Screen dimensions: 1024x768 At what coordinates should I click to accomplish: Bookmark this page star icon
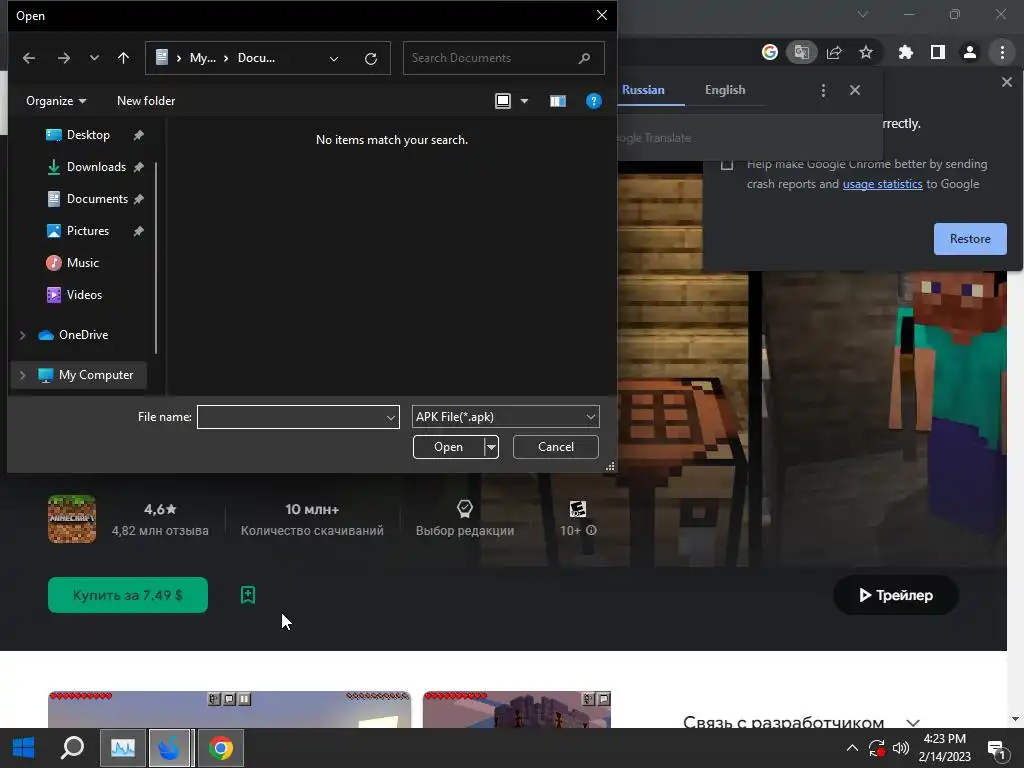[866, 52]
